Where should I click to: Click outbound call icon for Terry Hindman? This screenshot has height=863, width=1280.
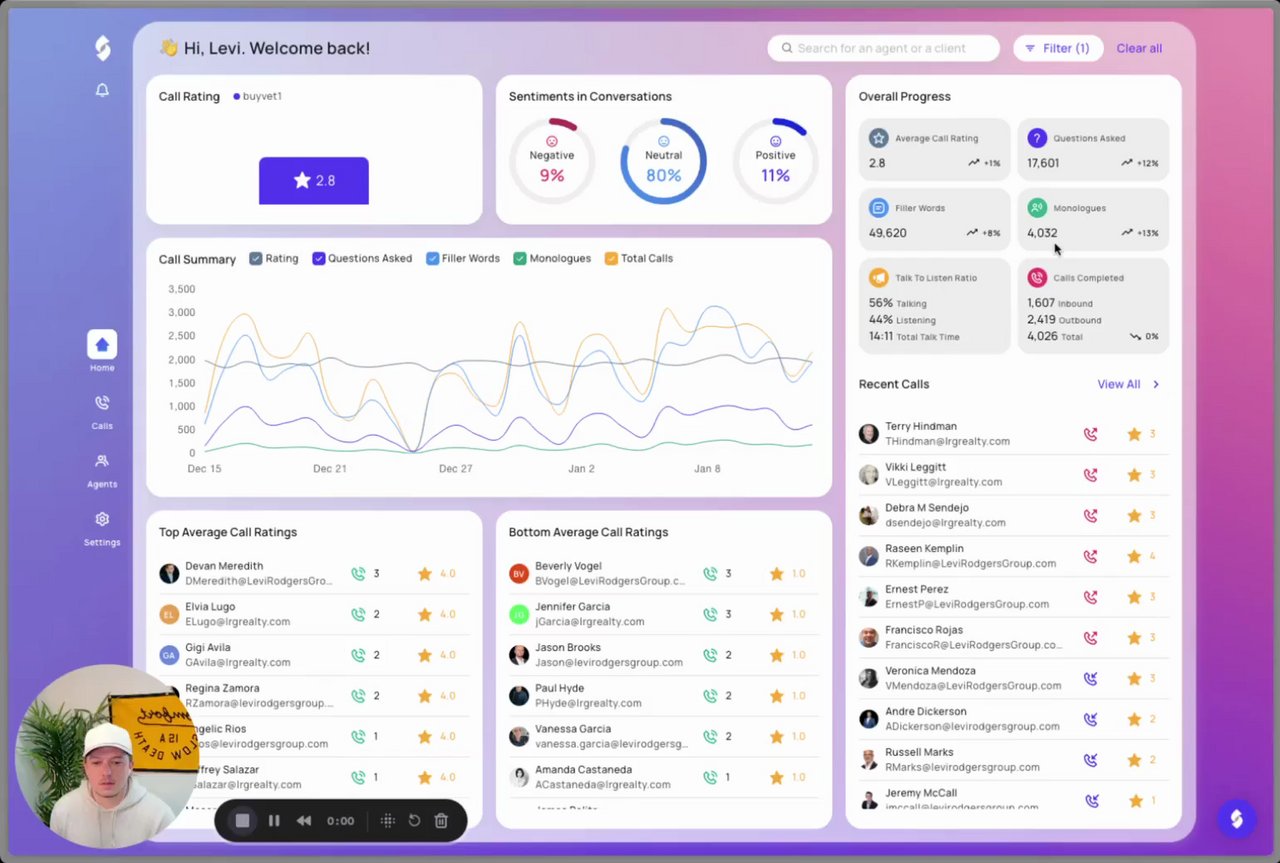(x=1090, y=434)
